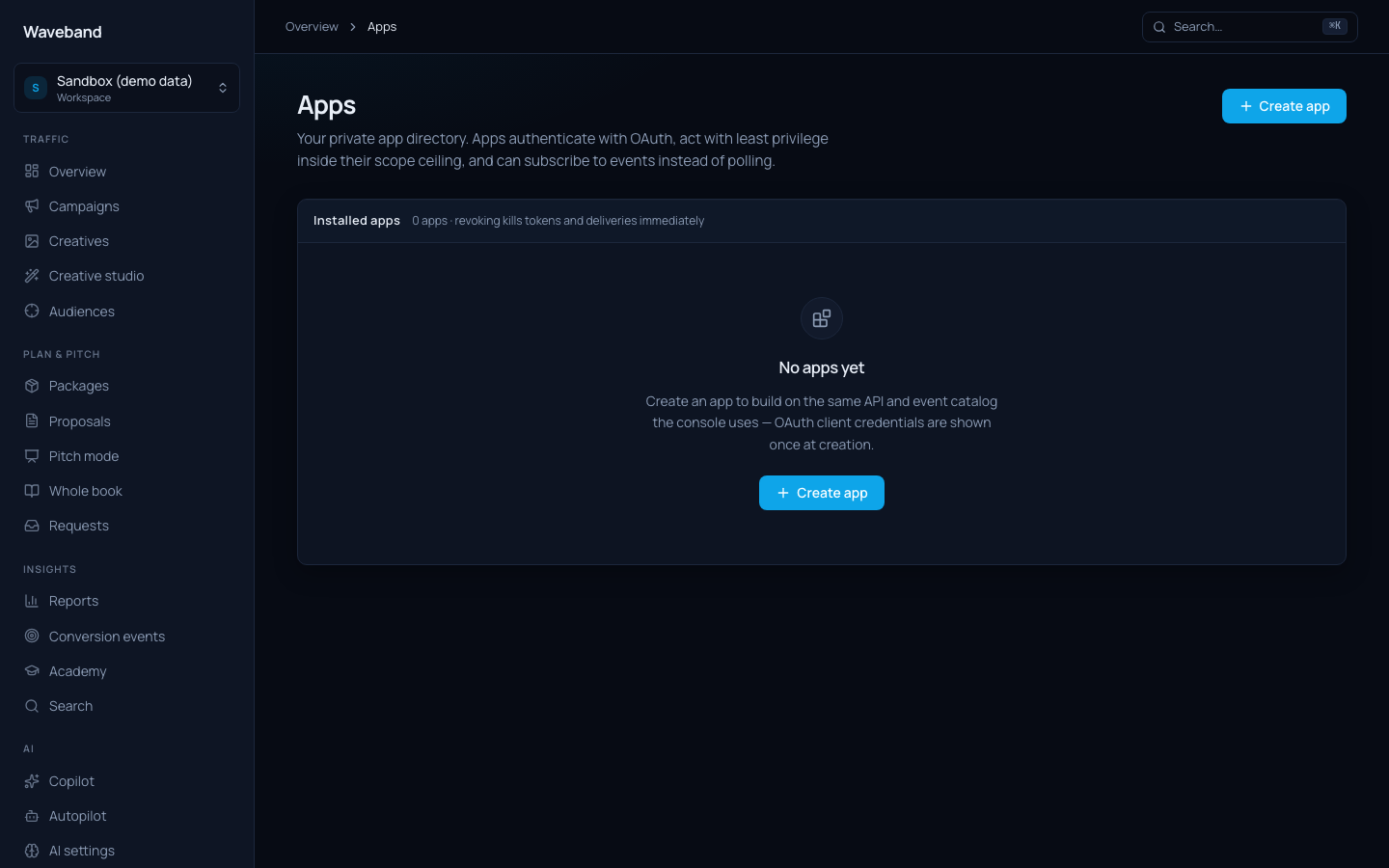Focus the top Search input field

[x=1250, y=27]
